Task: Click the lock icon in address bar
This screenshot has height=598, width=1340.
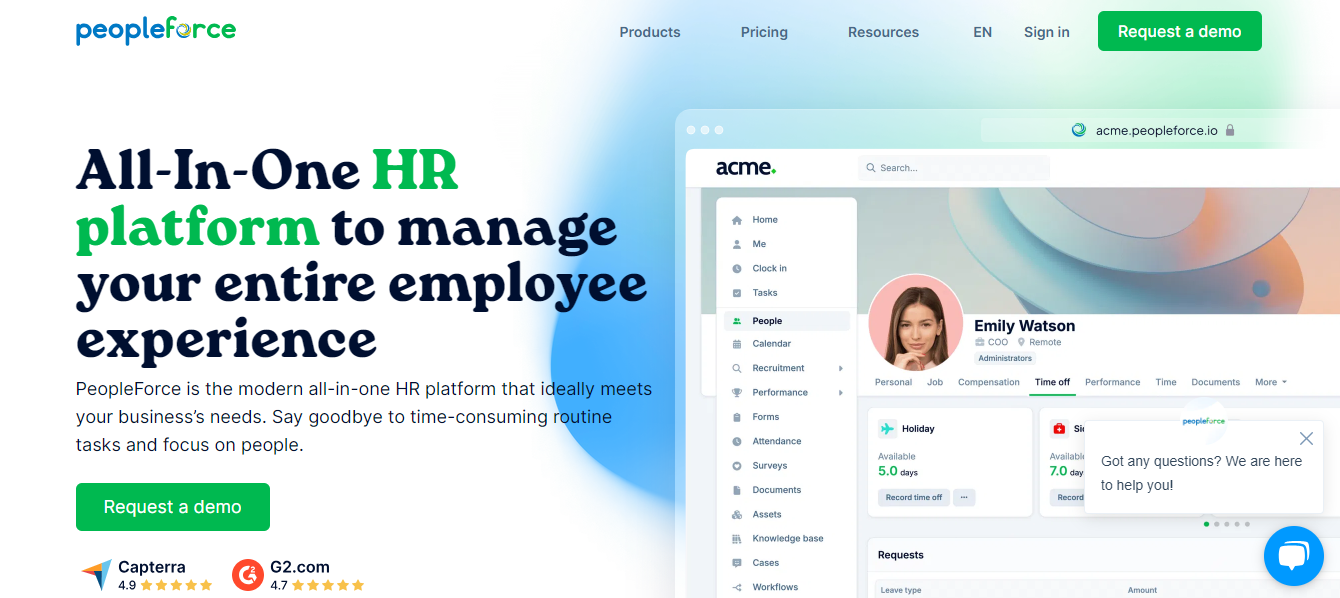Action: click(x=1229, y=130)
